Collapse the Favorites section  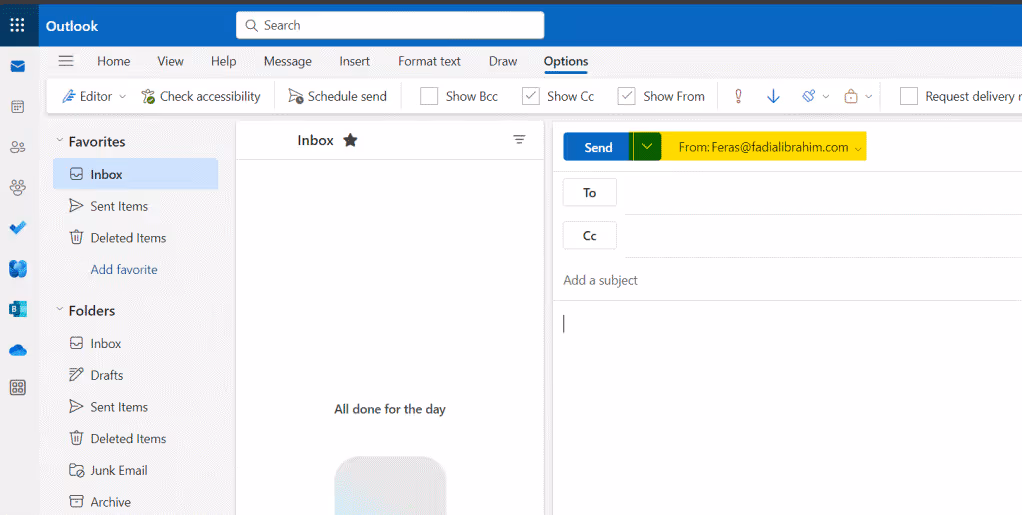[59, 141]
